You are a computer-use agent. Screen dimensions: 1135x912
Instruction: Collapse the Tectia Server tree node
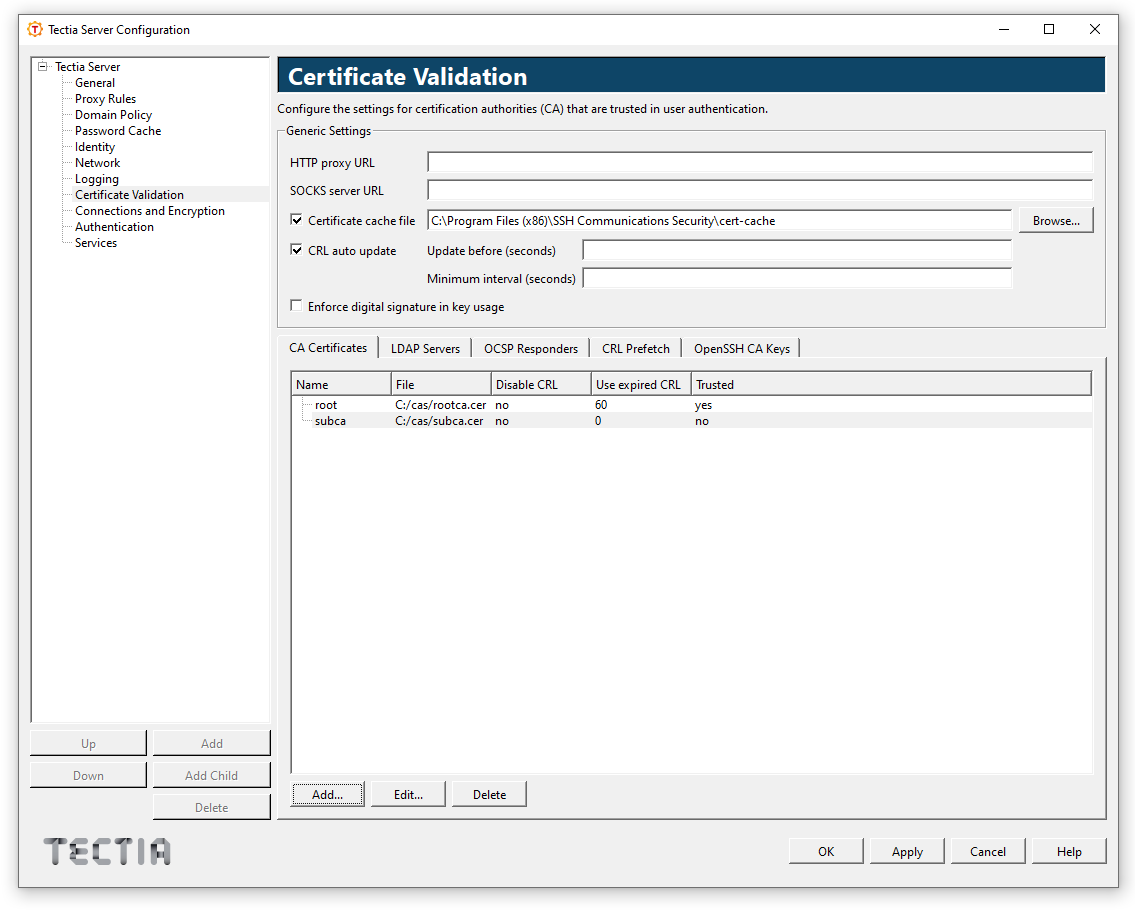(x=43, y=66)
